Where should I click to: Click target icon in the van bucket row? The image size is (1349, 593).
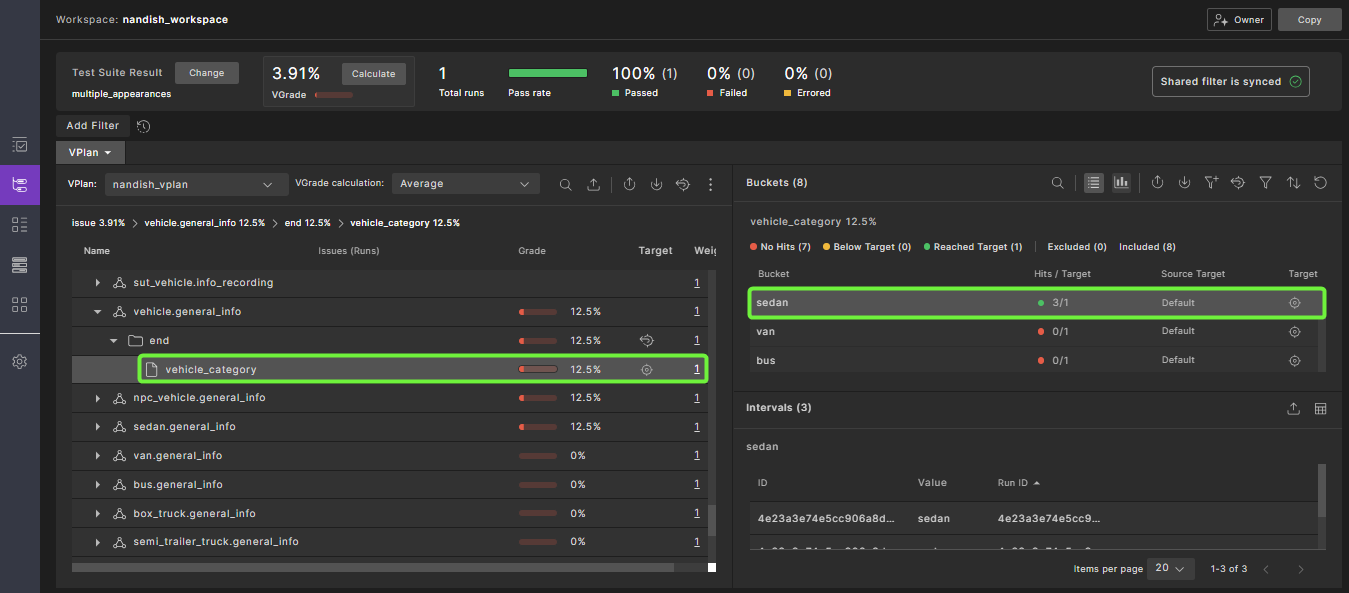coord(1294,331)
